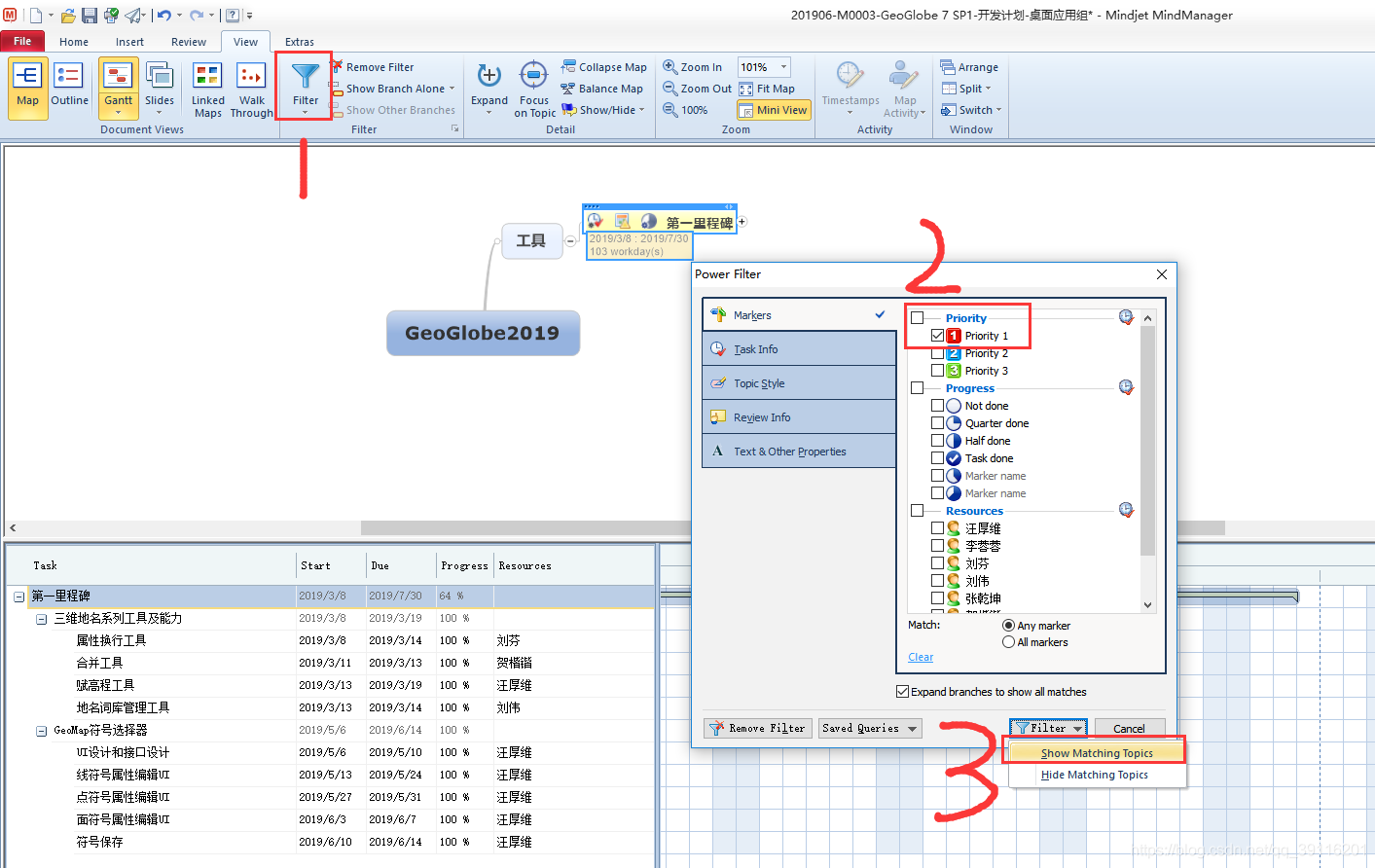This screenshot has height=868, width=1375.
Task: Select the GeoGlobe2019 central topic
Action: point(483,333)
